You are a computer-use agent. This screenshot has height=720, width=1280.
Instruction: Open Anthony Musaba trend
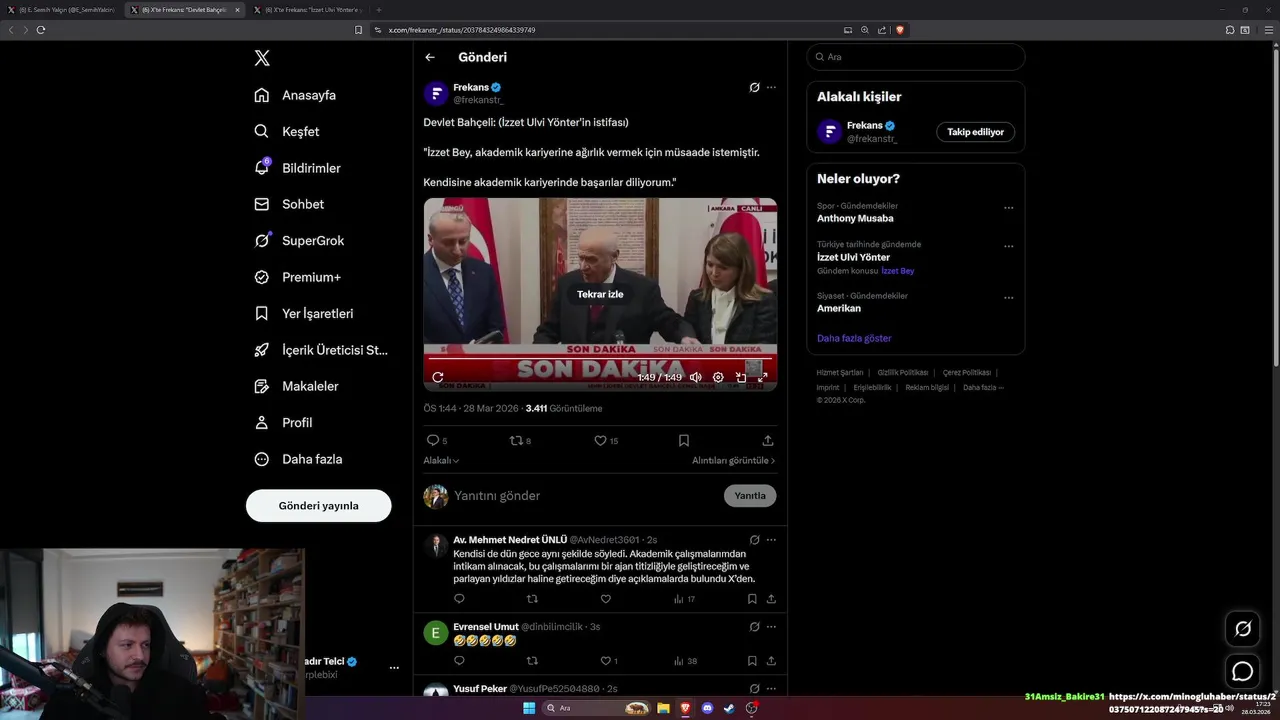click(x=855, y=218)
